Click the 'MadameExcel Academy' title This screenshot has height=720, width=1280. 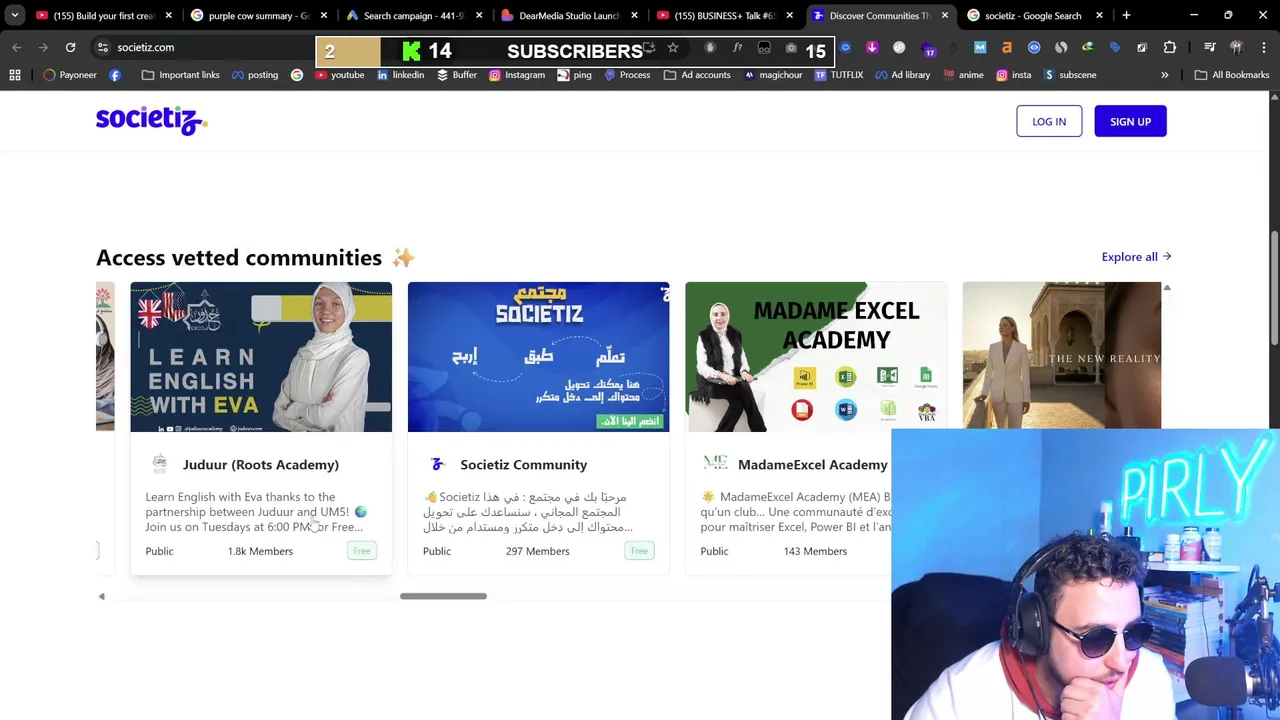point(813,464)
